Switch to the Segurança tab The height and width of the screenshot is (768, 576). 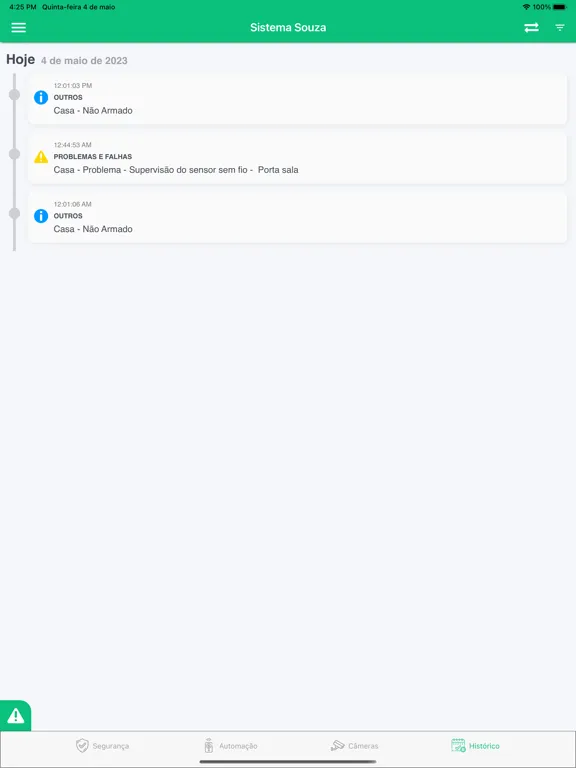coord(102,746)
